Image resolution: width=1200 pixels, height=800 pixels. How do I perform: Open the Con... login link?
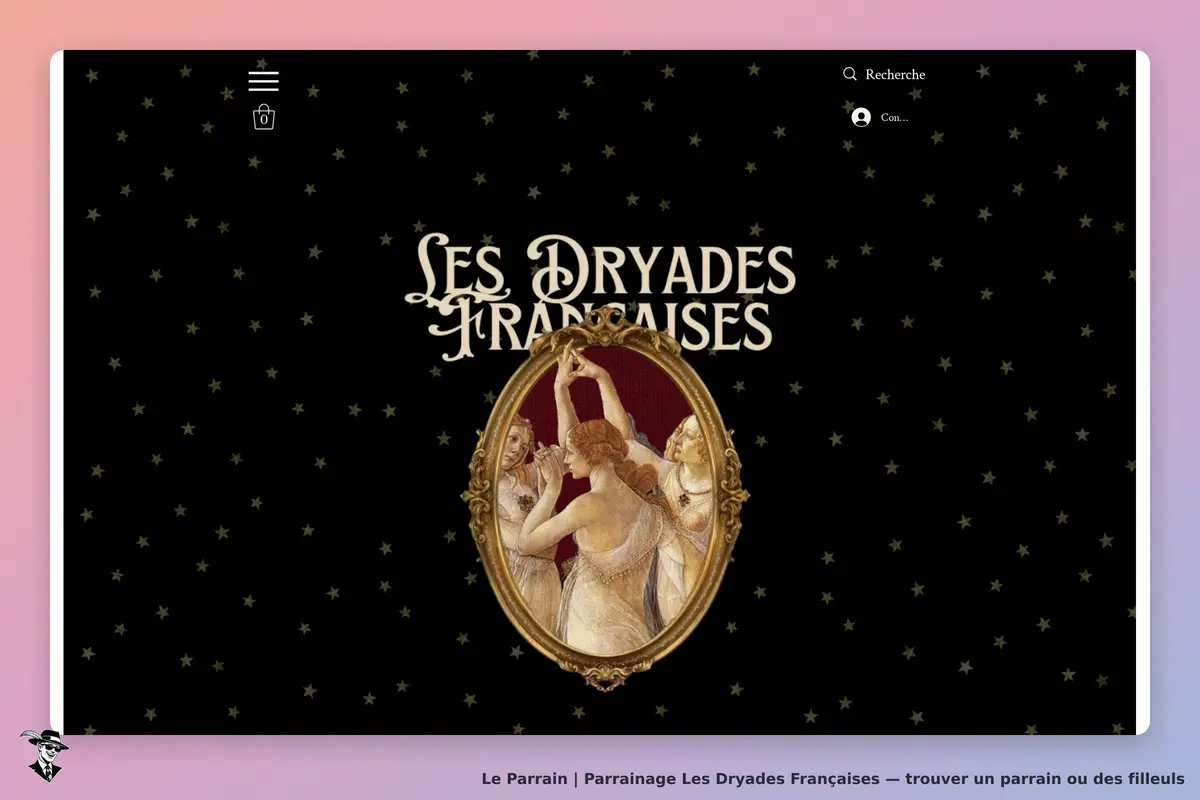click(894, 117)
